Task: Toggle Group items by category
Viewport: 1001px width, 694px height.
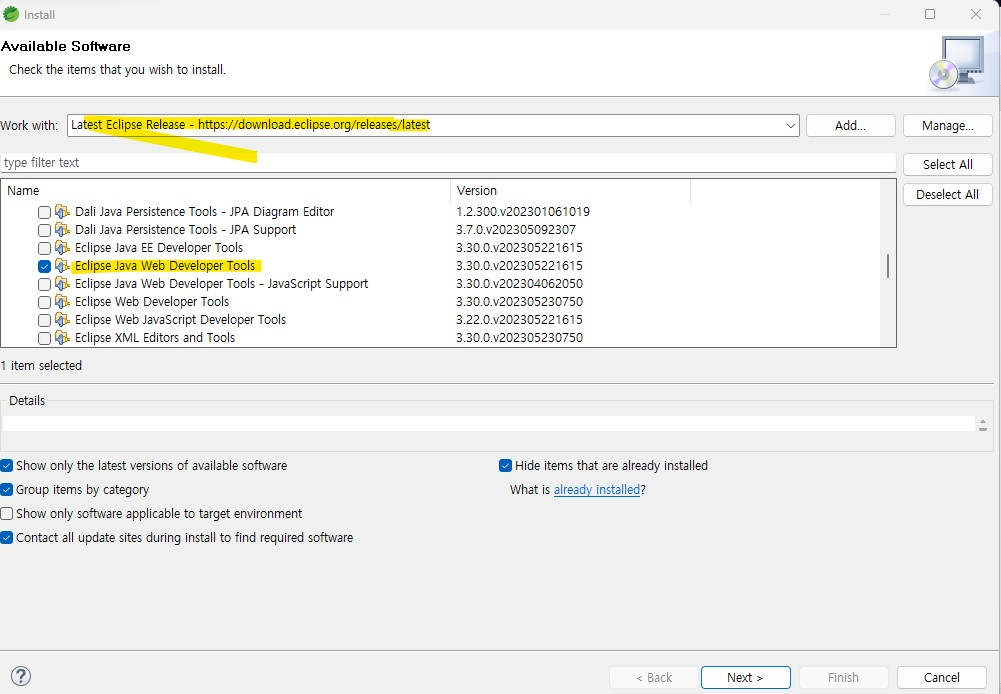Action: pos(6,490)
